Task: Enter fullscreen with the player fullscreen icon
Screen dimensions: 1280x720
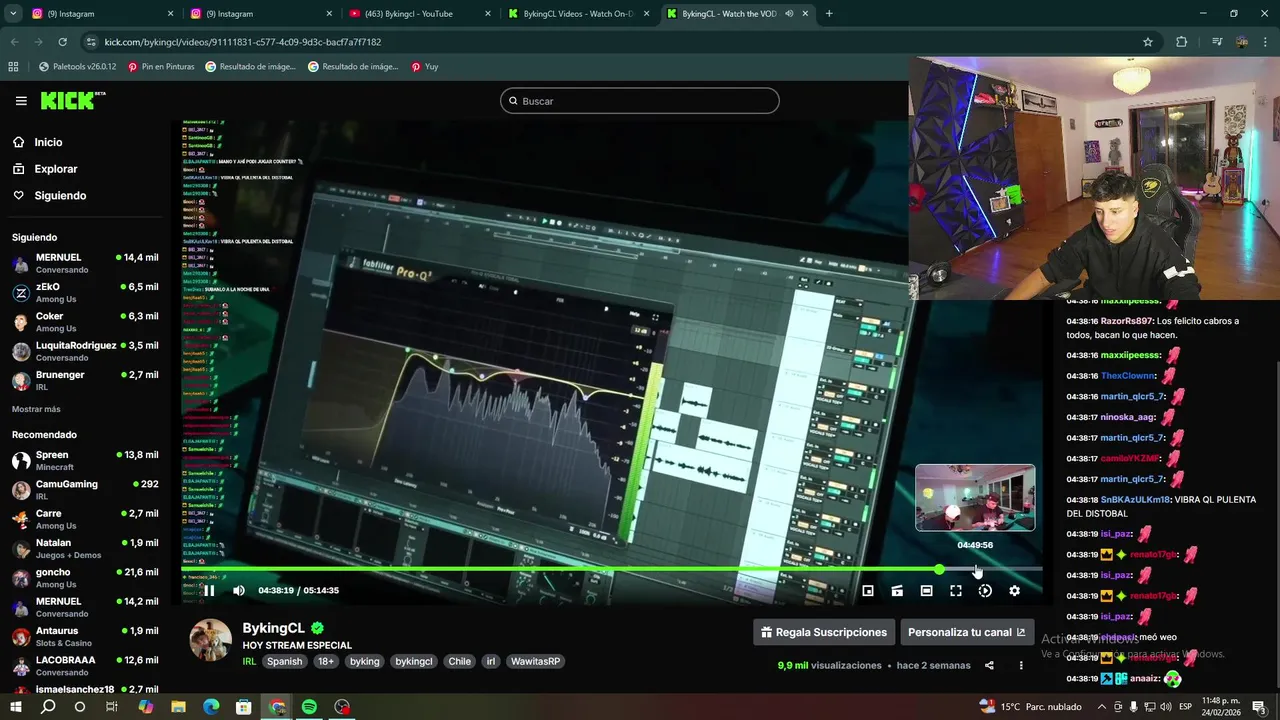Action: pos(956,591)
